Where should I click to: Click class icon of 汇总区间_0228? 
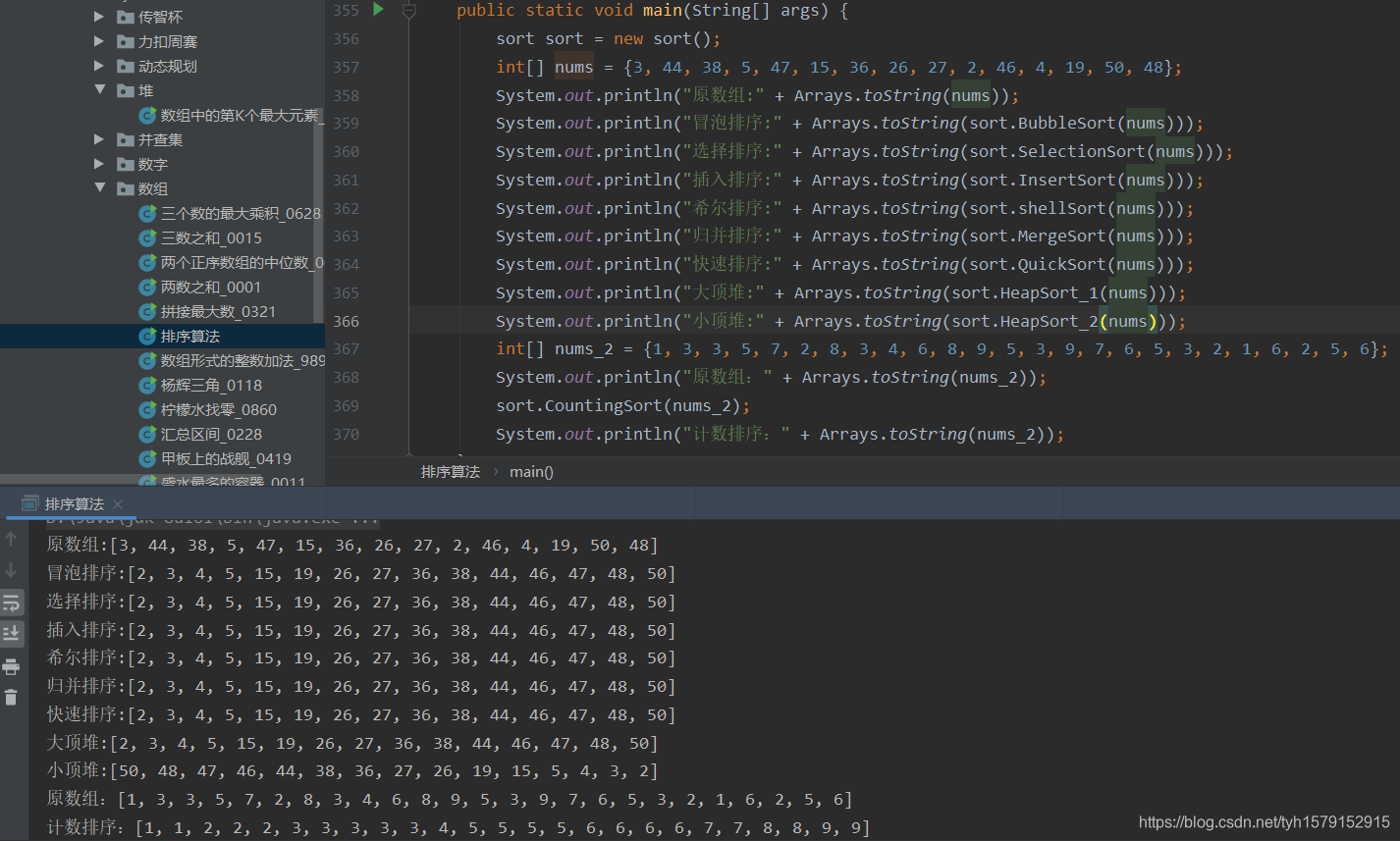pos(147,434)
